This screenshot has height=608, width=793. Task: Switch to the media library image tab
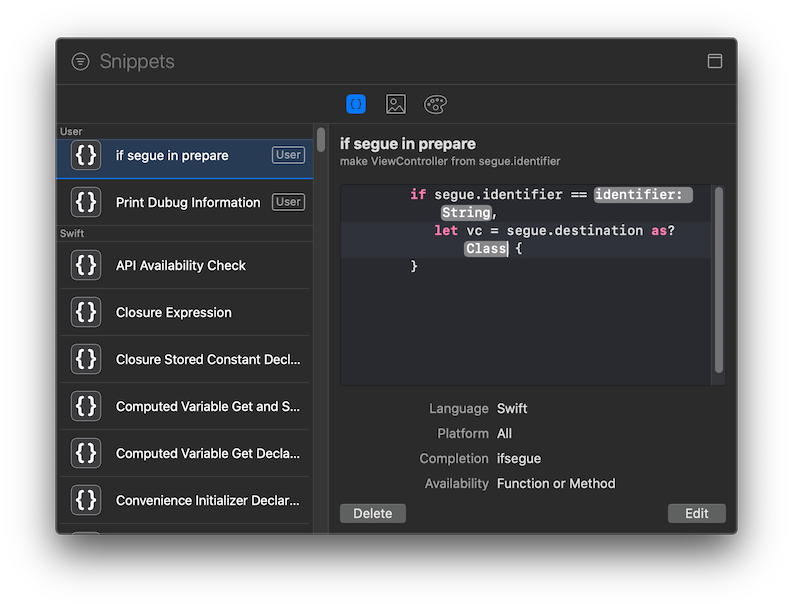click(x=395, y=104)
